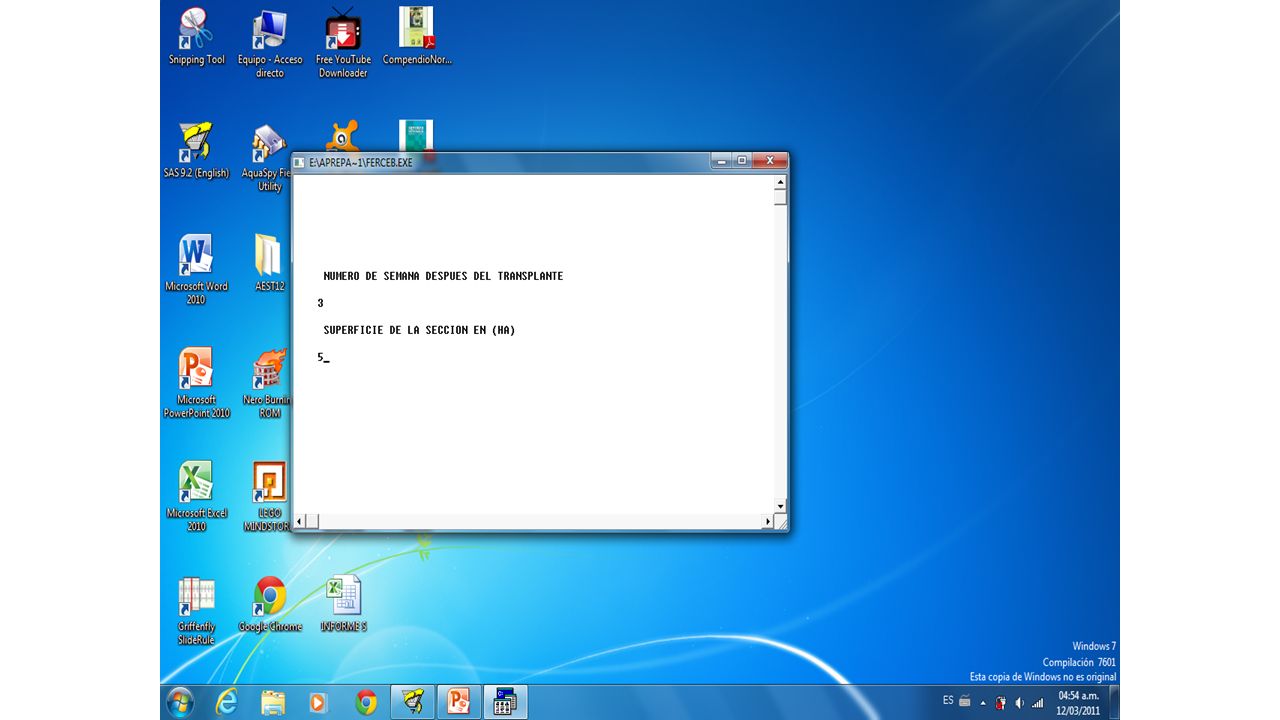This screenshot has height=720, width=1280.
Task: Open the Snipping Tool desktop shortcut
Action: click(x=196, y=37)
